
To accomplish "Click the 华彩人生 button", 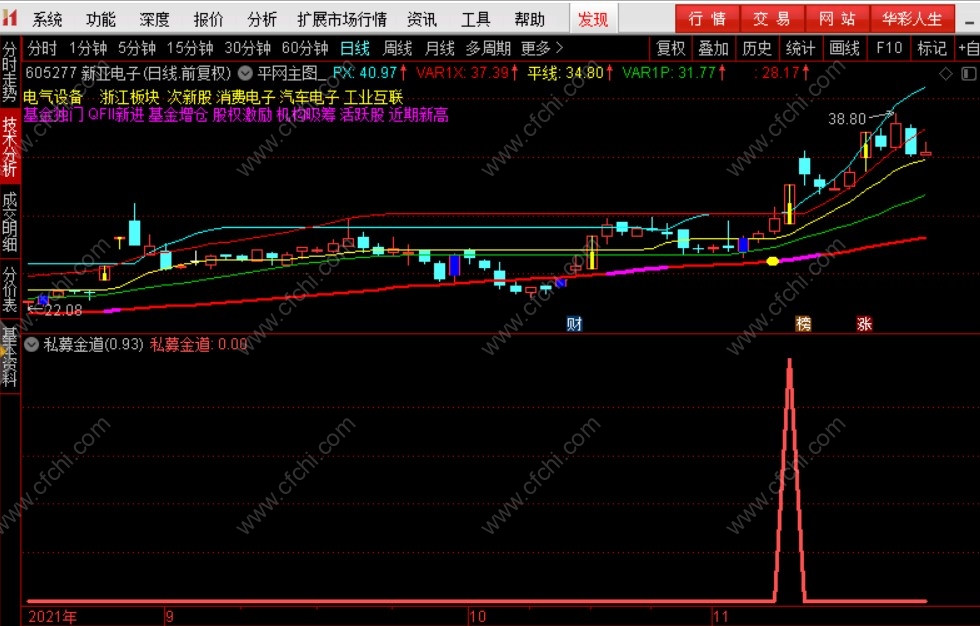I will (912, 19).
